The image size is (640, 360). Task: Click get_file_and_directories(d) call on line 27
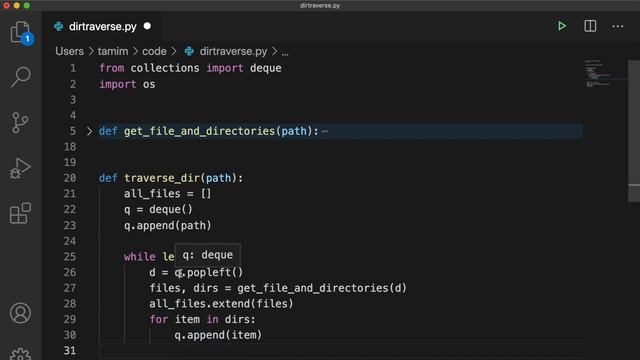point(322,288)
